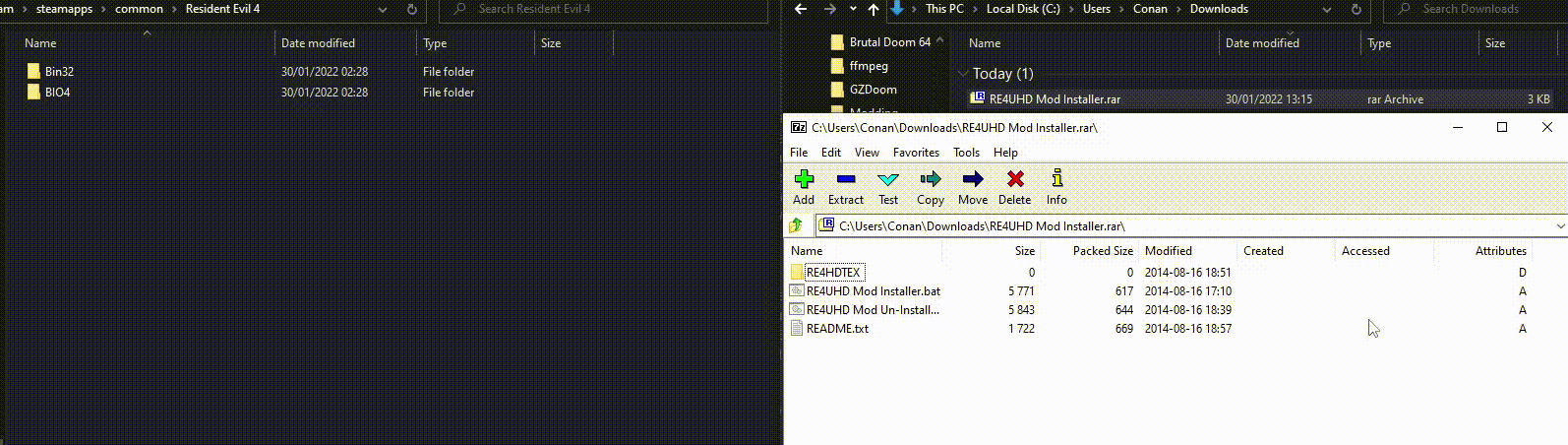
Task: Expand address history in Downloads window
Action: click(x=1327, y=10)
